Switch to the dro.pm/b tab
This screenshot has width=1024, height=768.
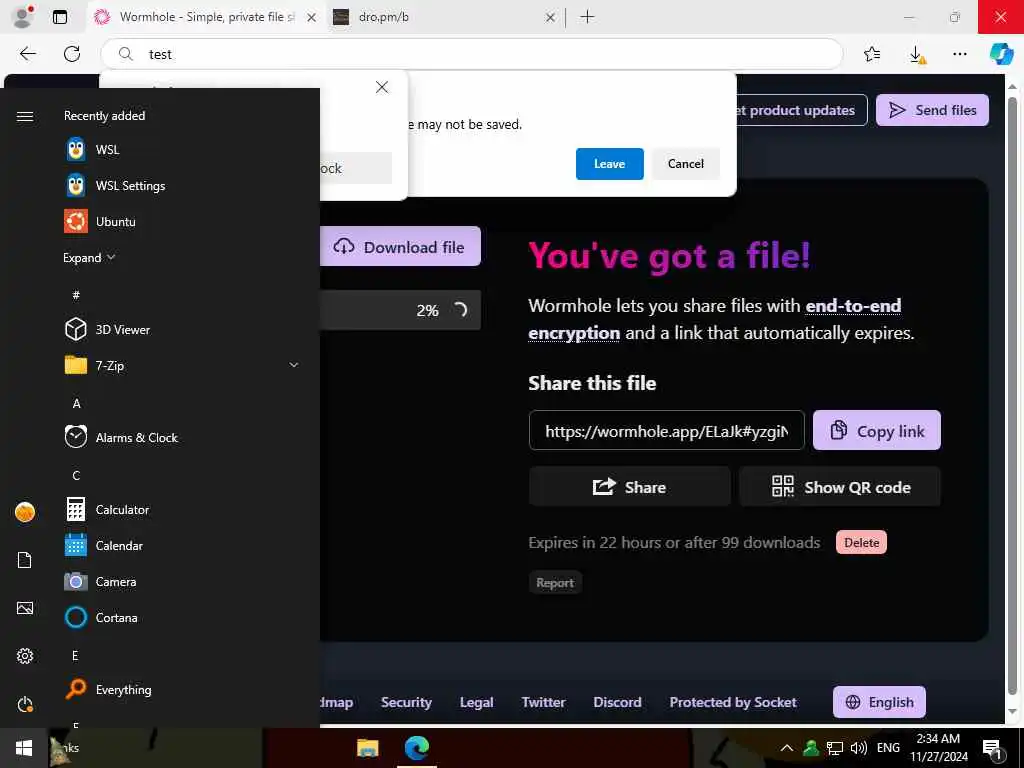click(444, 17)
